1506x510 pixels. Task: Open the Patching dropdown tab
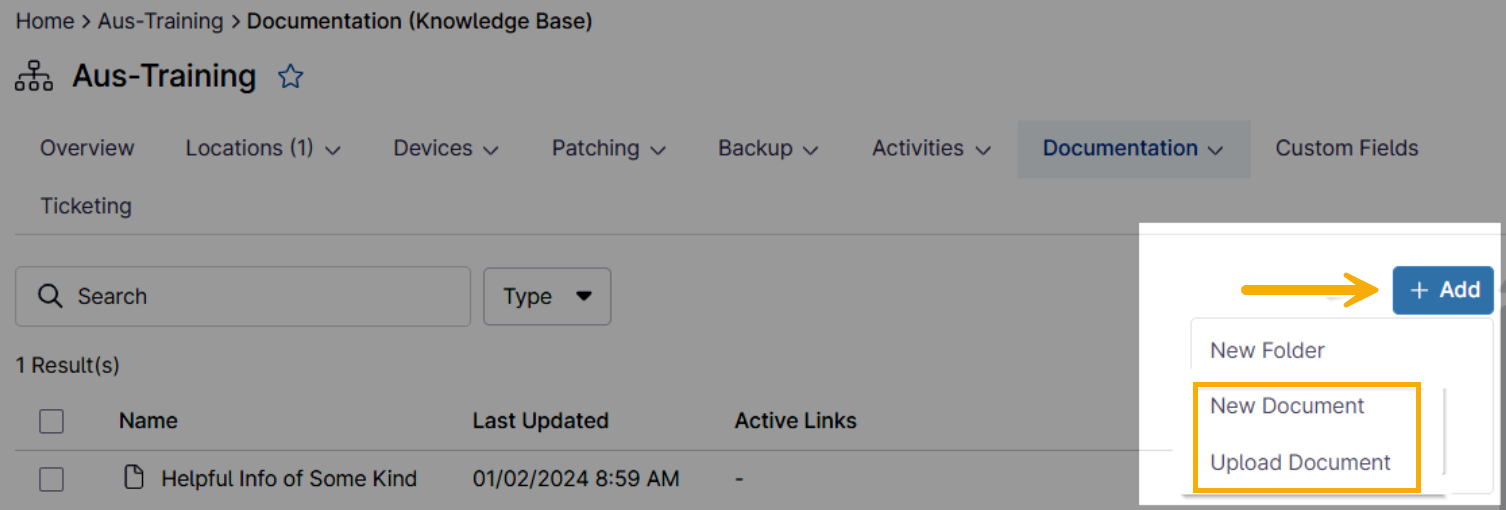point(608,149)
